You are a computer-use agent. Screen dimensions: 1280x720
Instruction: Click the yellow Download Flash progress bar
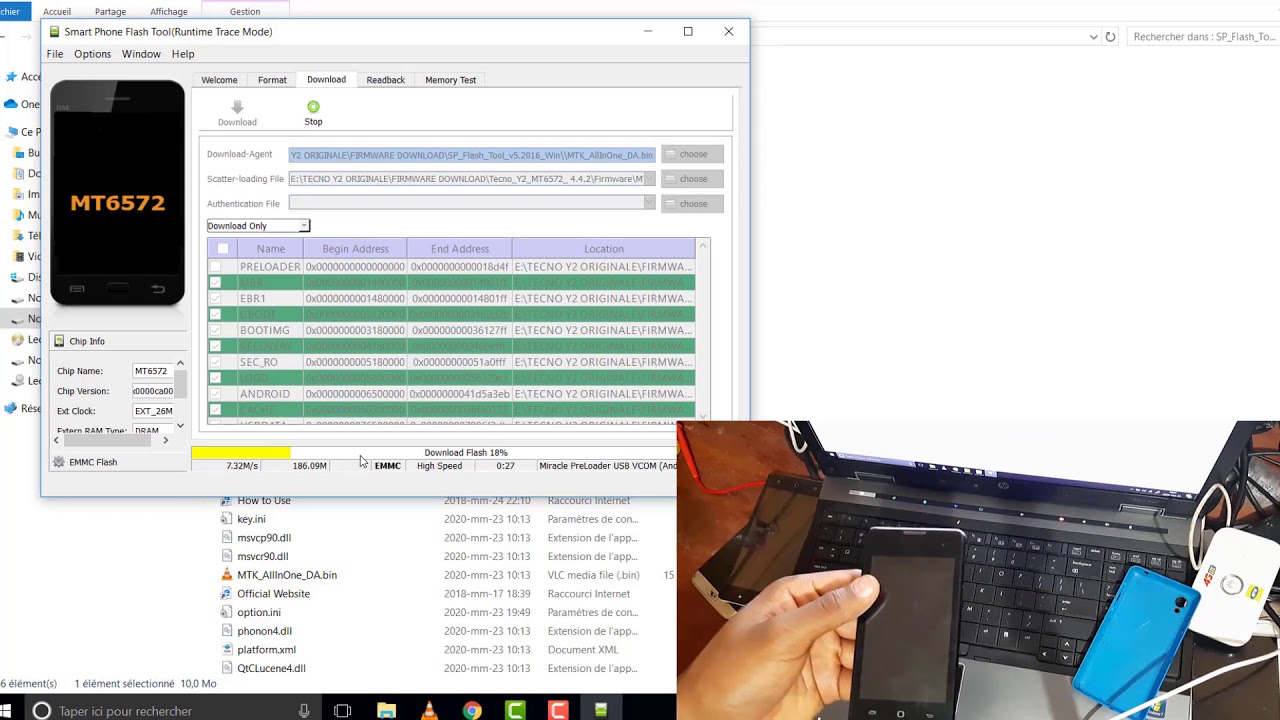tap(241, 453)
